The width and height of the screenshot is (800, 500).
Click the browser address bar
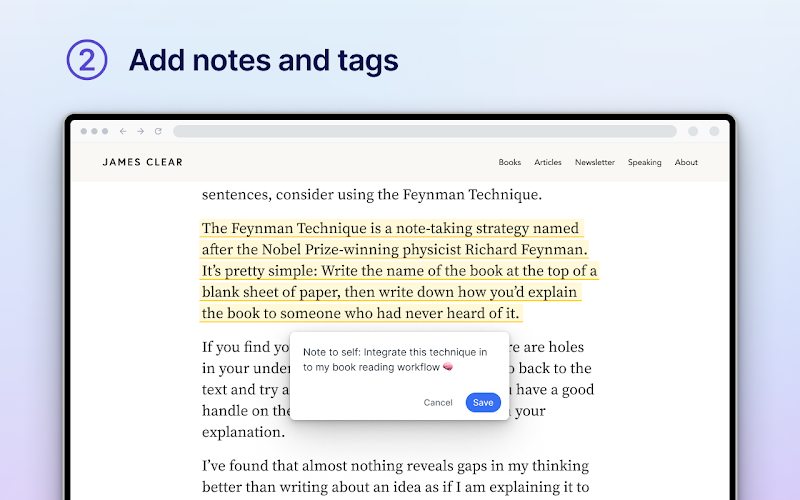pyautogui.click(x=425, y=131)
